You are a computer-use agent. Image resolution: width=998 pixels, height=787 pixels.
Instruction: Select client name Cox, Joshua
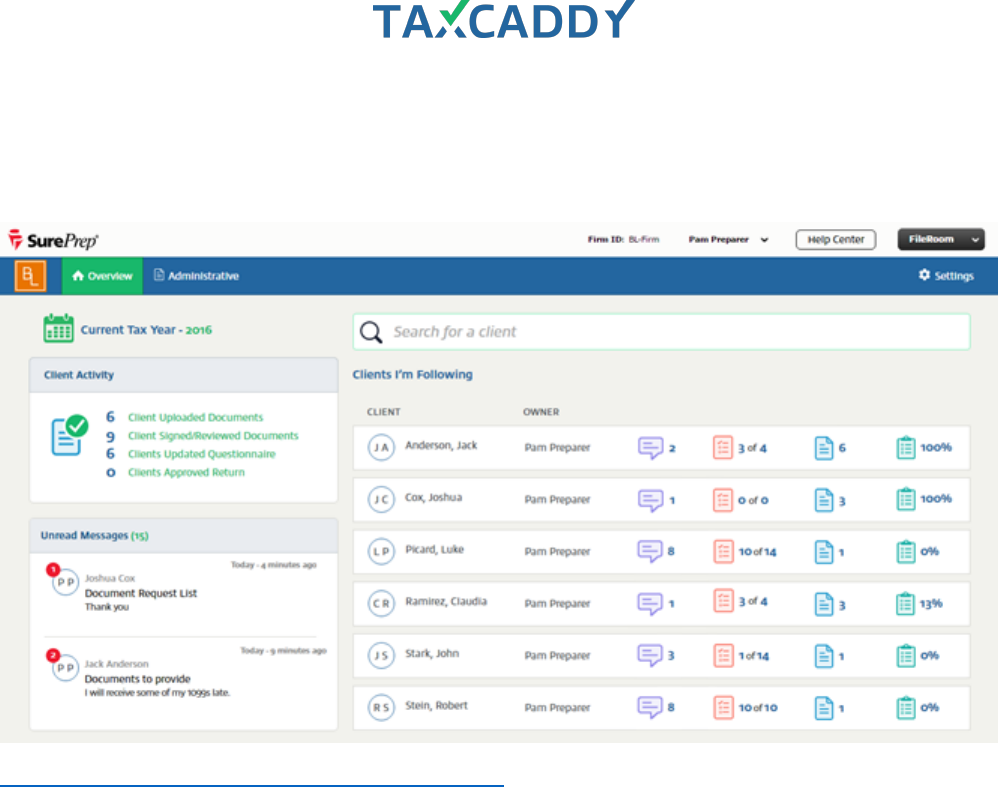tap(433, 497)
